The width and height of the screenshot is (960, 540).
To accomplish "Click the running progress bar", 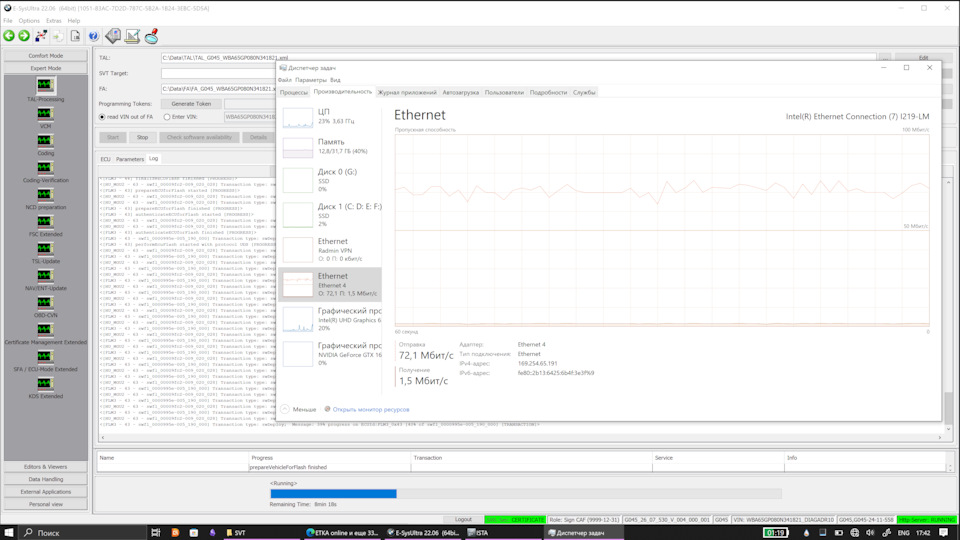I will click(x=525, y=493).
